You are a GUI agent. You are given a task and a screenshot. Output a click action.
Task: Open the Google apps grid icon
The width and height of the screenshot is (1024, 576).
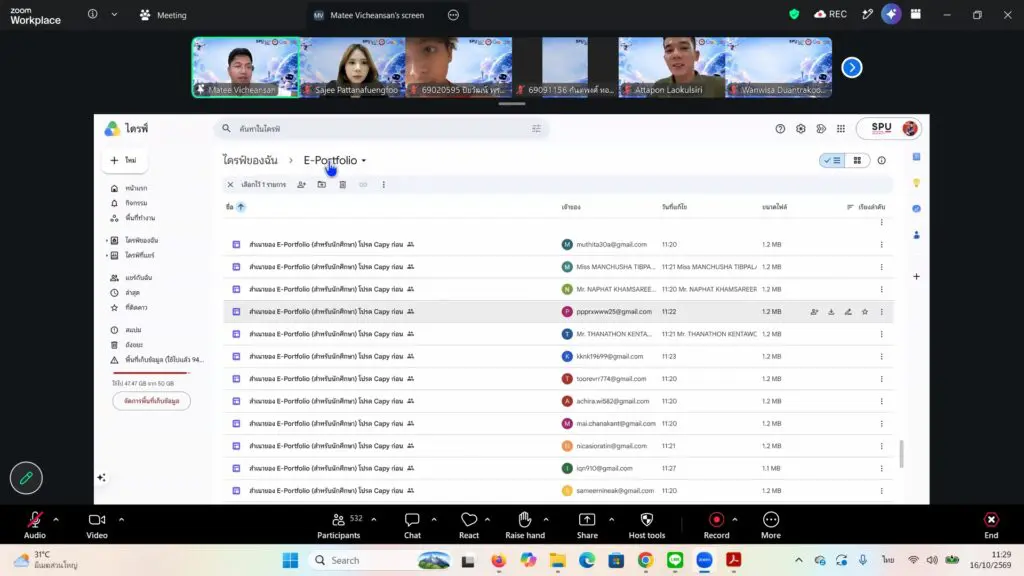[841, 129]
